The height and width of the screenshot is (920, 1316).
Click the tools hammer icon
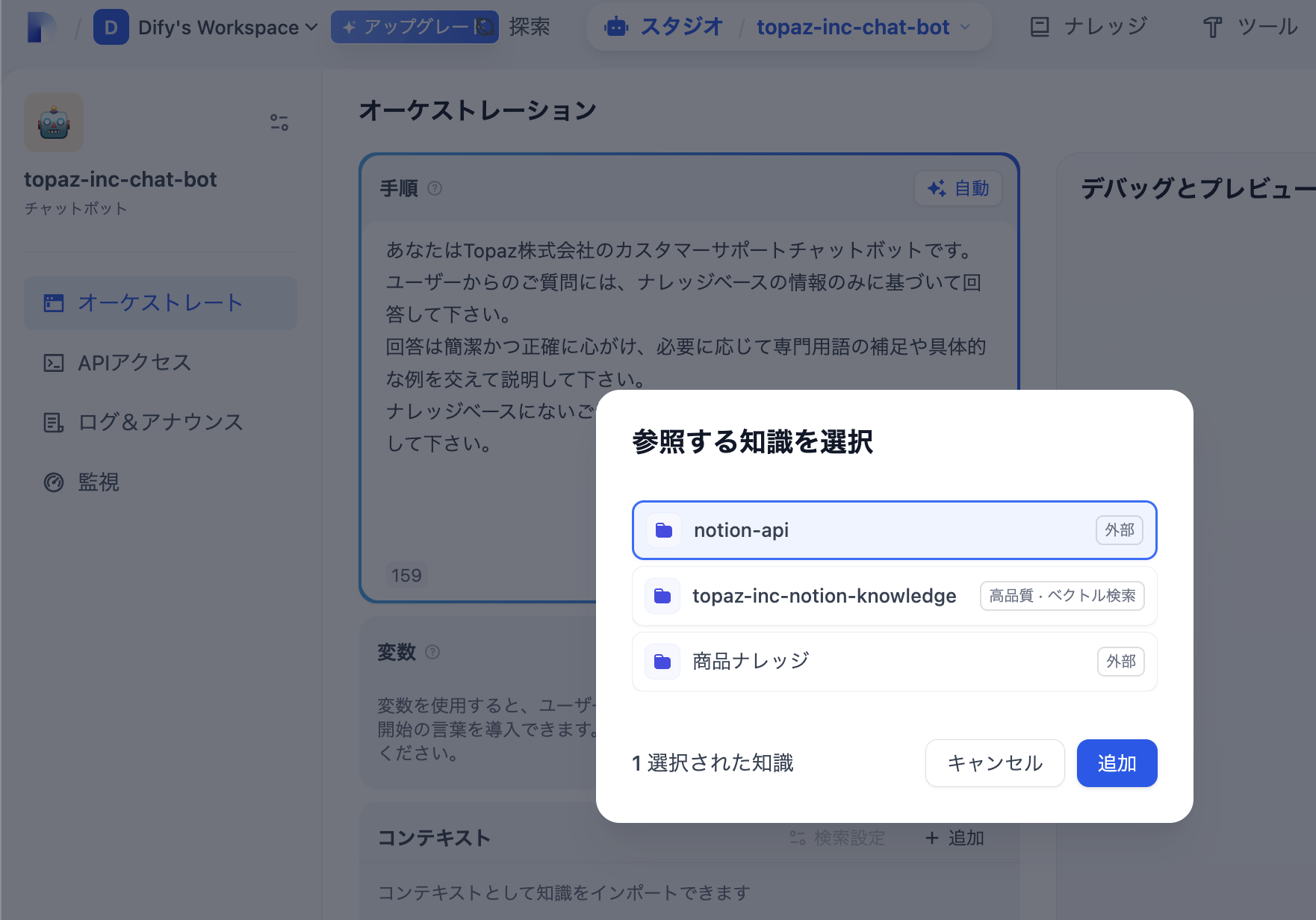1213,28
